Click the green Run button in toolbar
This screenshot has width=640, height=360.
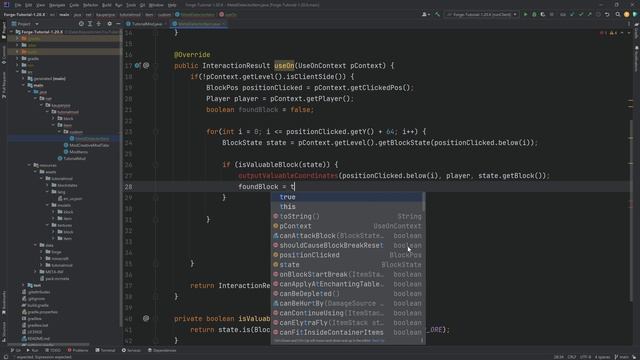pyautogui.click(x=525, y=14)
